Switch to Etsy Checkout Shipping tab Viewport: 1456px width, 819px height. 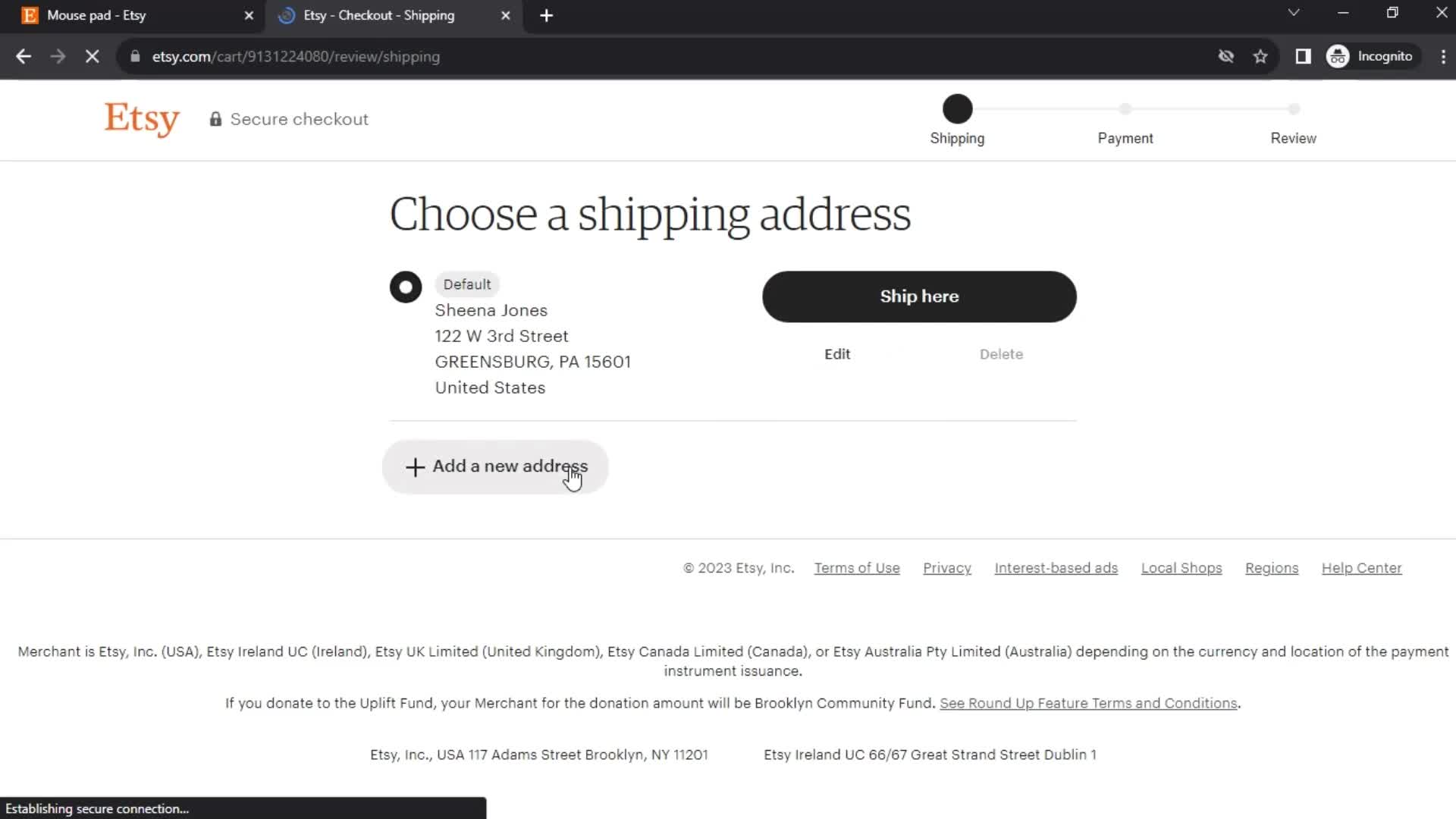379,15
